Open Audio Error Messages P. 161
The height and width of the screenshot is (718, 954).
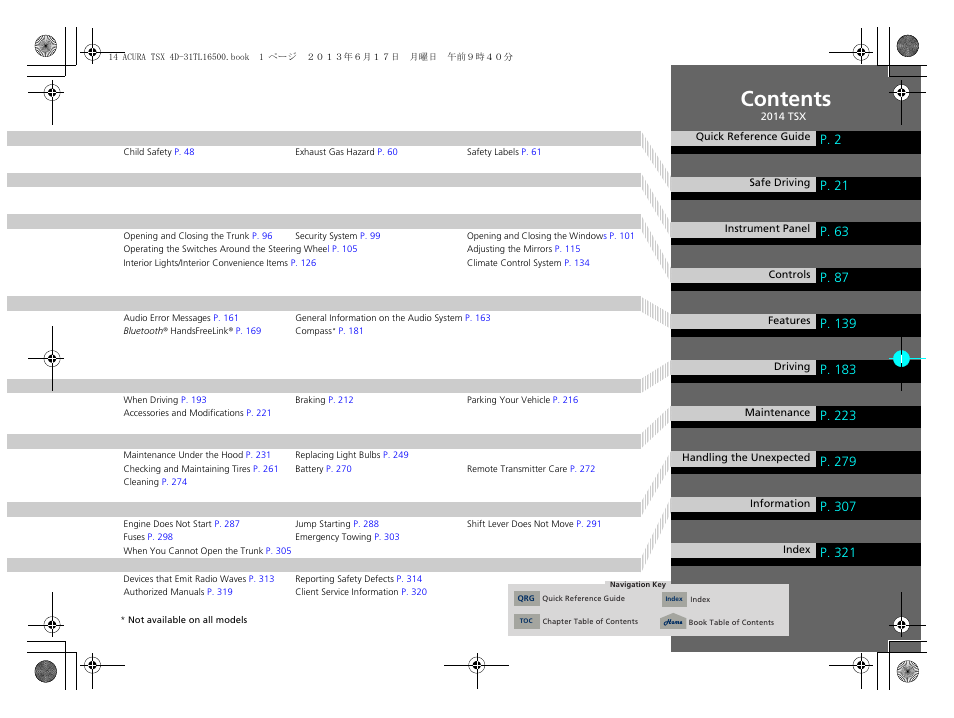click(181, 318)
